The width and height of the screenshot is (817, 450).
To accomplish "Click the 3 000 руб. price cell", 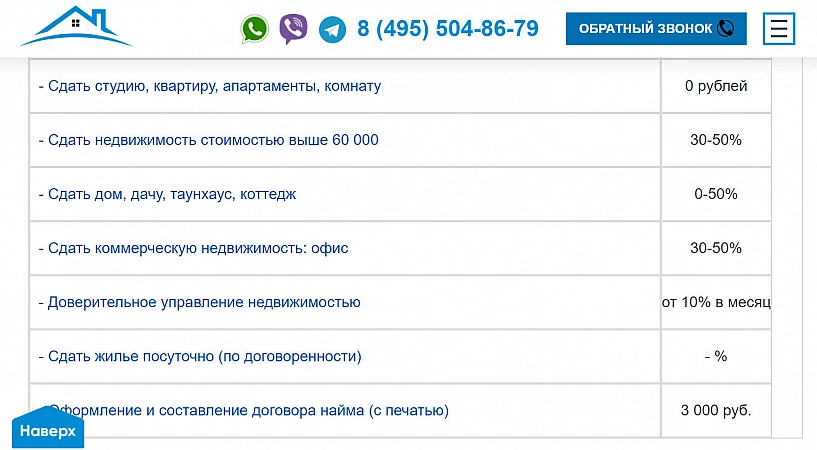I will pyautogui.click(x=715, y=410).
